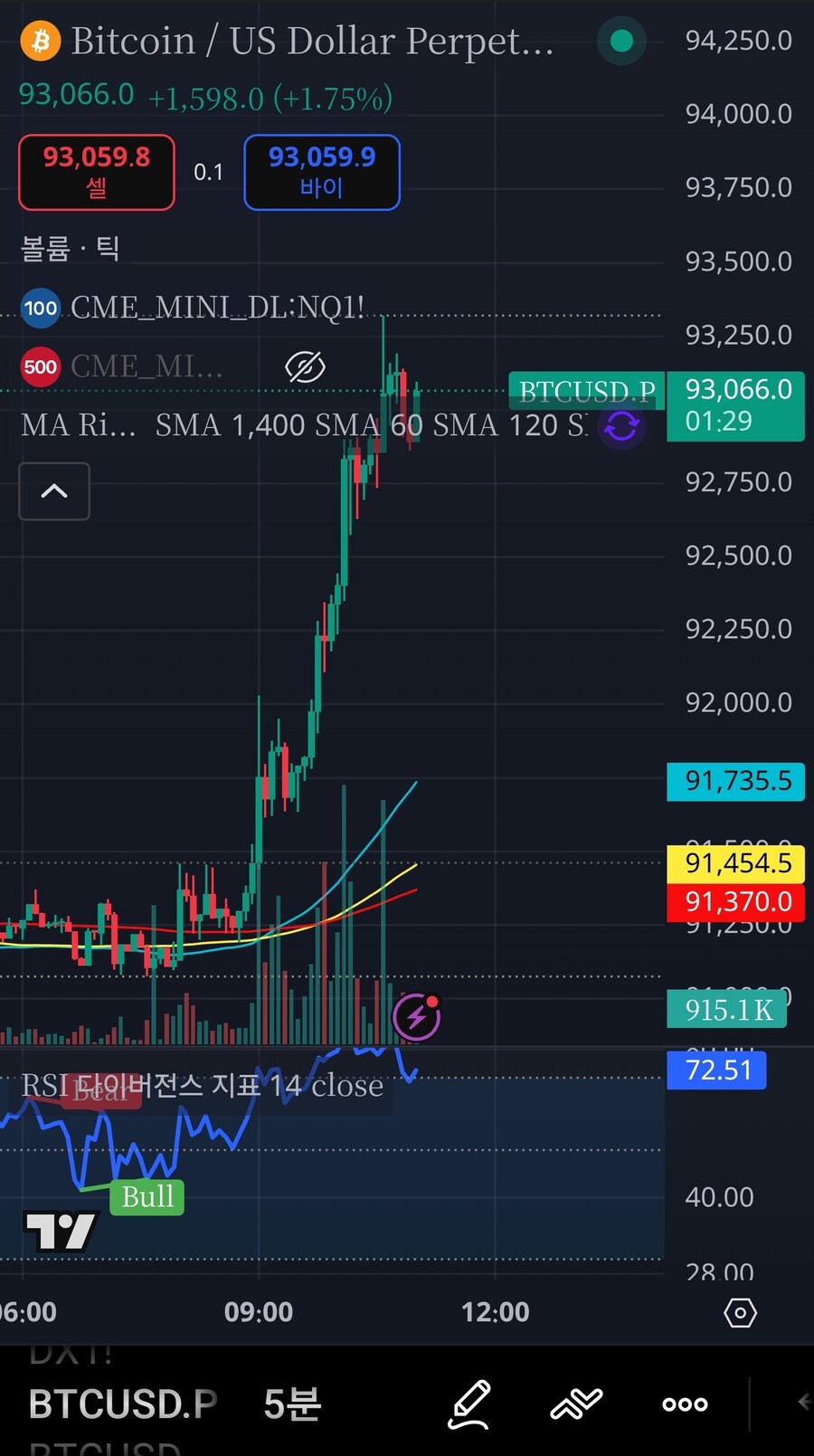Tap the purple lightning bolt icon

[416, 1017]
